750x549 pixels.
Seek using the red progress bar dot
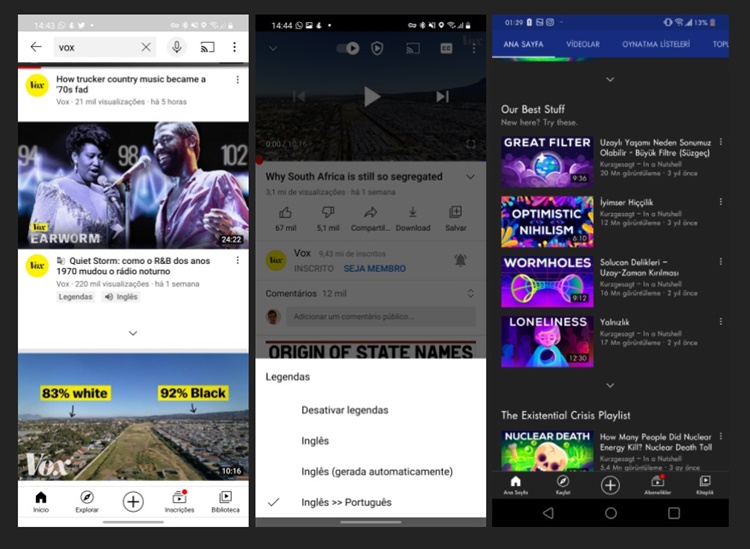coord(259,161)
